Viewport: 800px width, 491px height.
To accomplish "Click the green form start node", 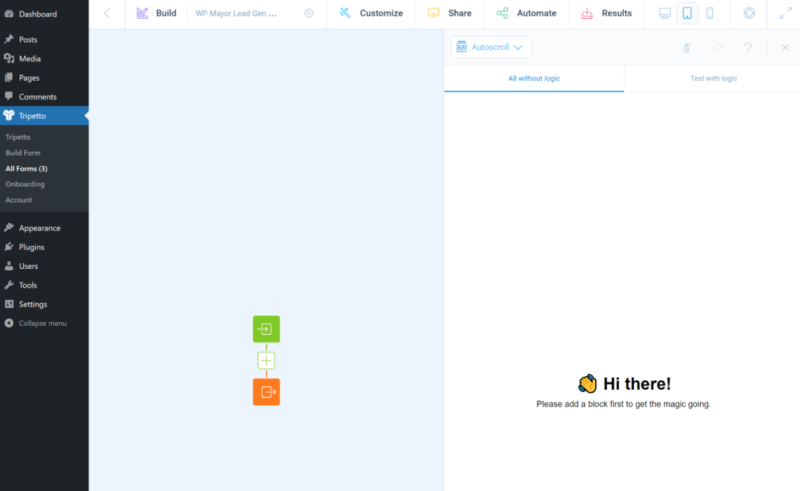I will [x=266, y=329].
